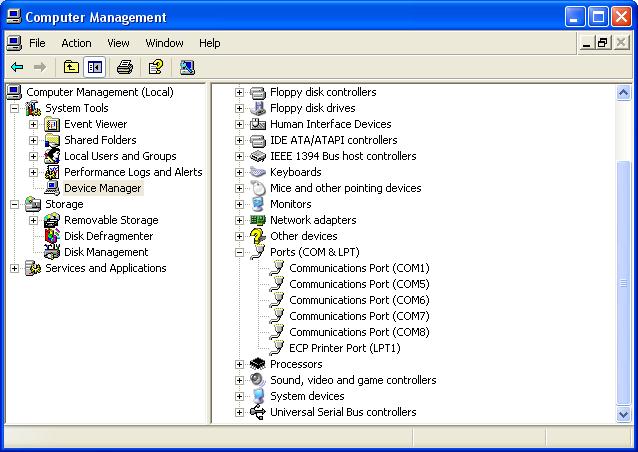Collapse the System Tools node
This screenshot has width=638, height=452.
[14, 108]
